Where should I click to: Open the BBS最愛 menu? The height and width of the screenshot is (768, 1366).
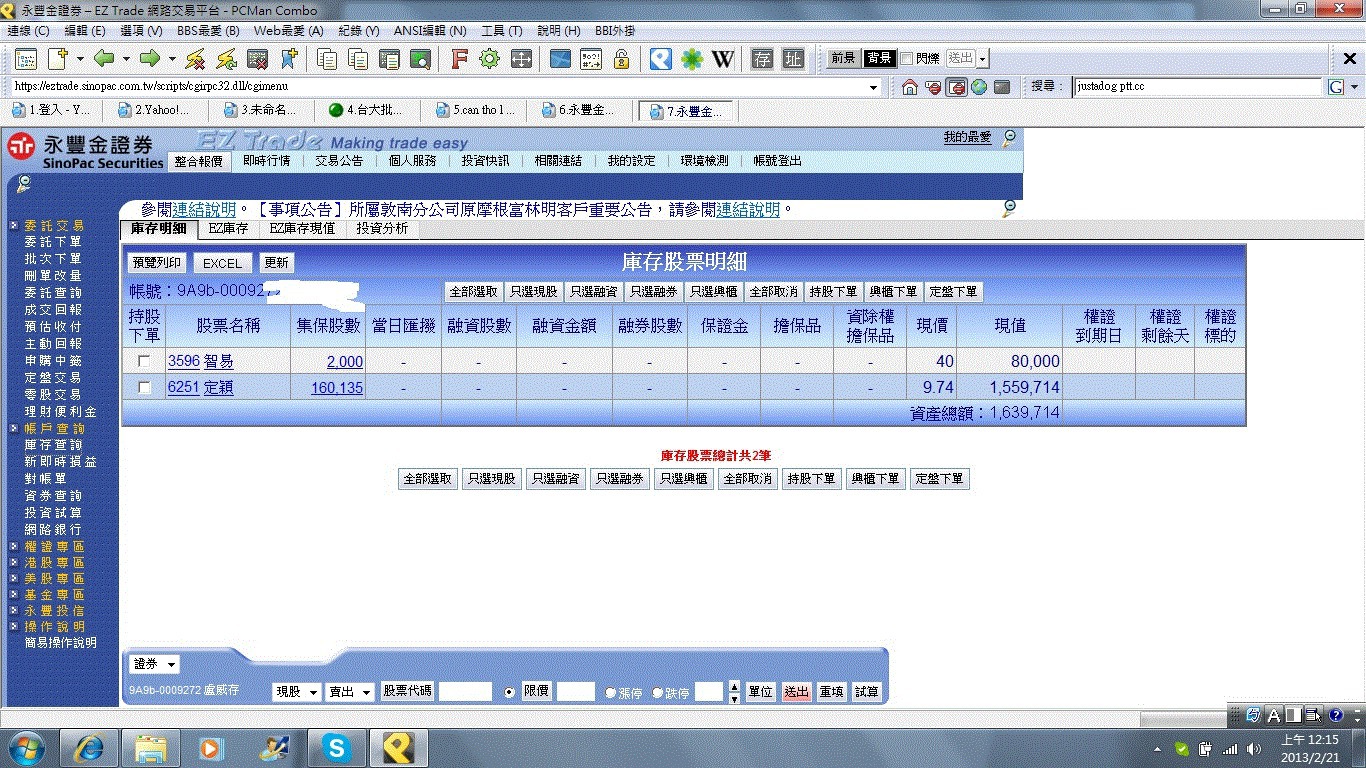coord(208,31)
